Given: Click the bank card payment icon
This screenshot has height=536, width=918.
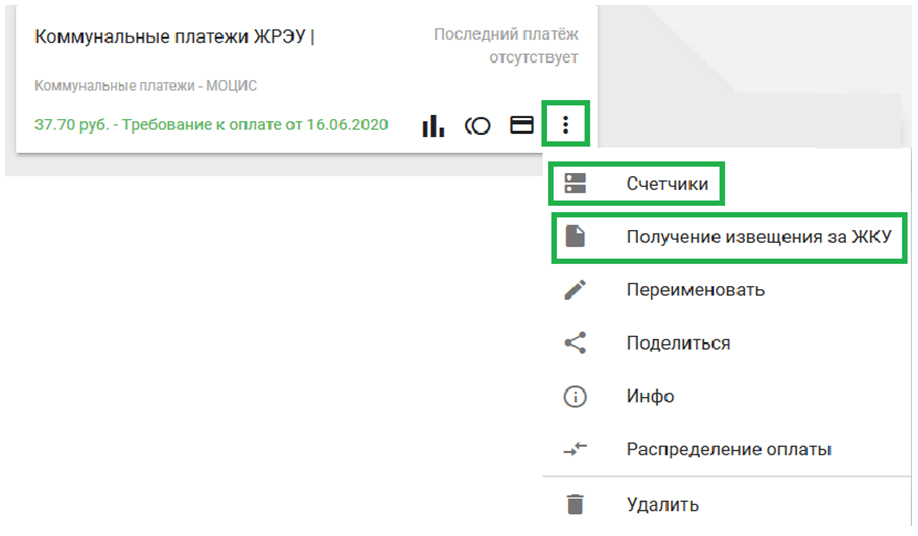Looking at the screenshot, I should pos(521,126).
